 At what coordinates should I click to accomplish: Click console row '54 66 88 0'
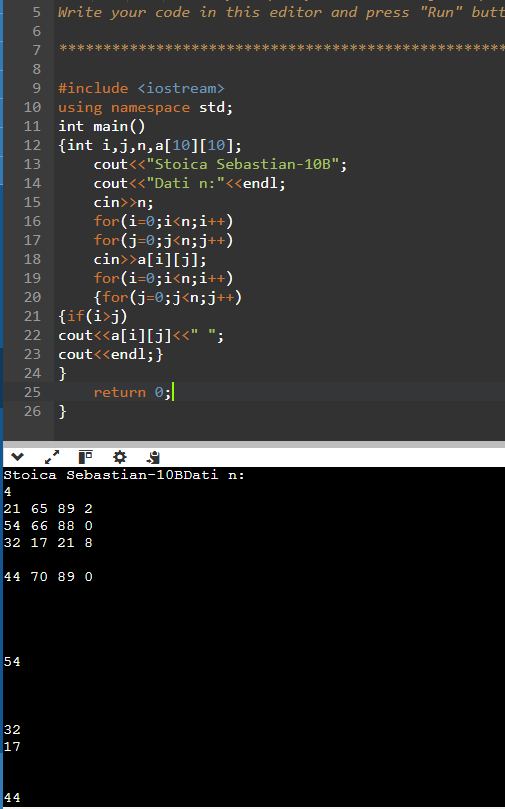48,526
